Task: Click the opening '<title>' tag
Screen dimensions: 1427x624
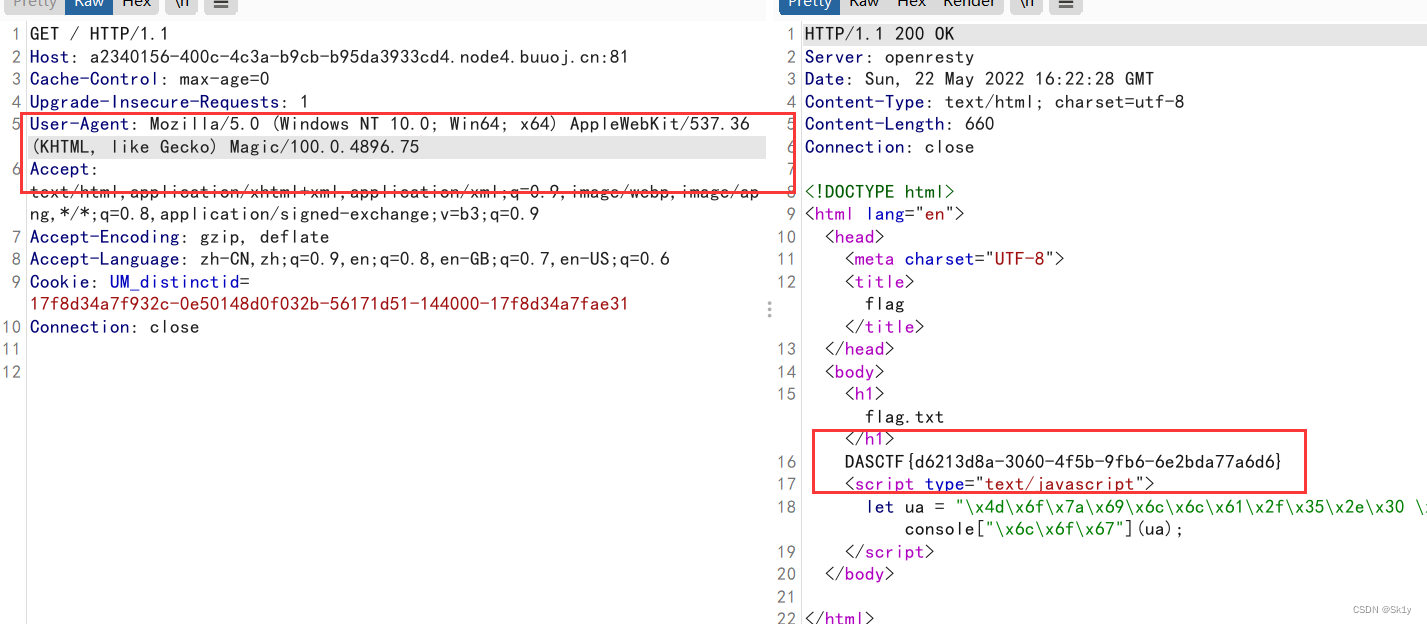Action: 879,282
